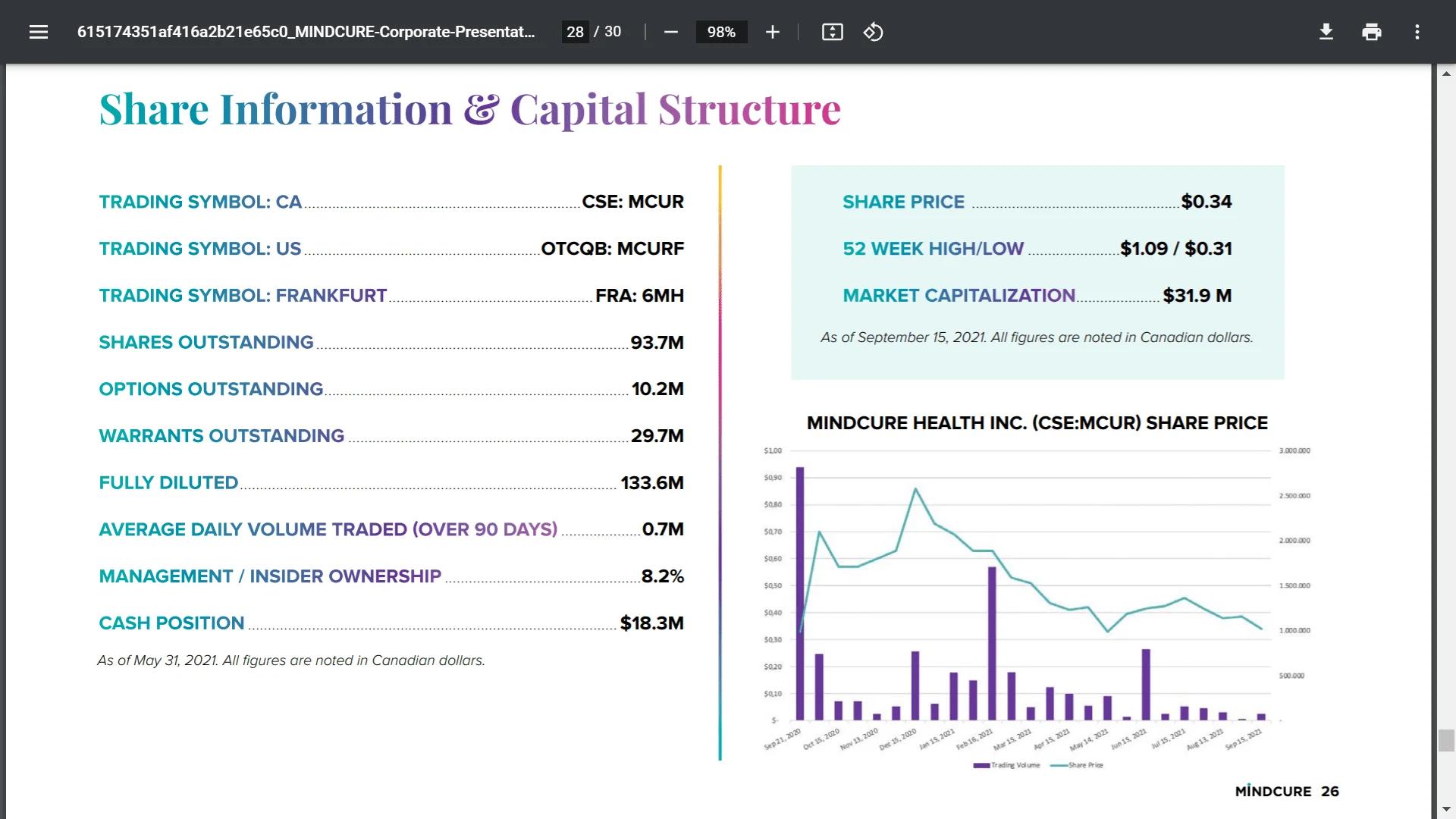Select the MANAGEMENT / INSIDER OWNERSHIP label
1456x819 pixels.
pos(270,576)
